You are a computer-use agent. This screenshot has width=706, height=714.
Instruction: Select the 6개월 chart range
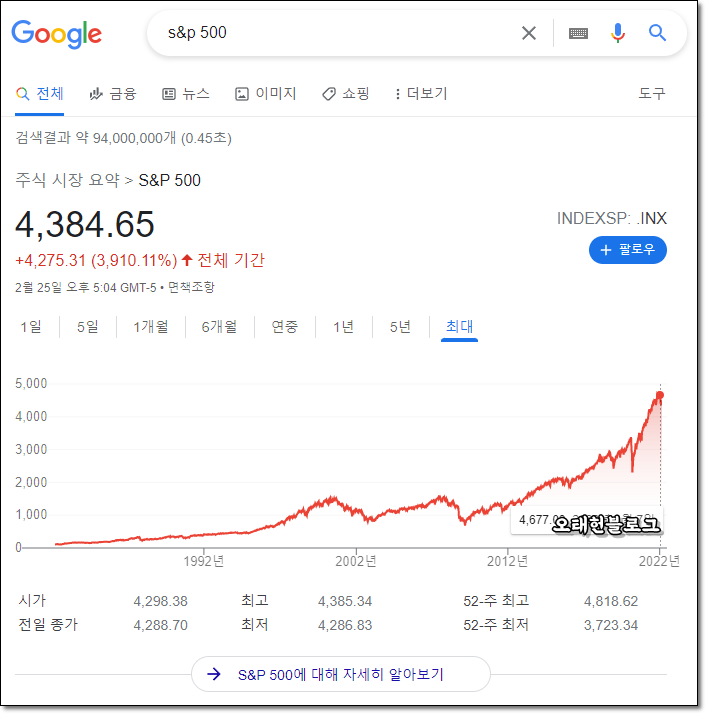coord(219,326)
